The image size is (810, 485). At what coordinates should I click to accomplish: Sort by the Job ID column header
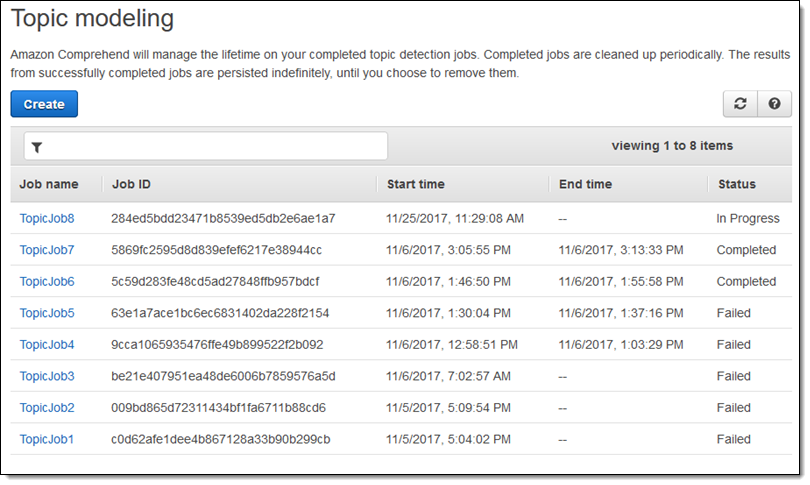coord(131,185)
